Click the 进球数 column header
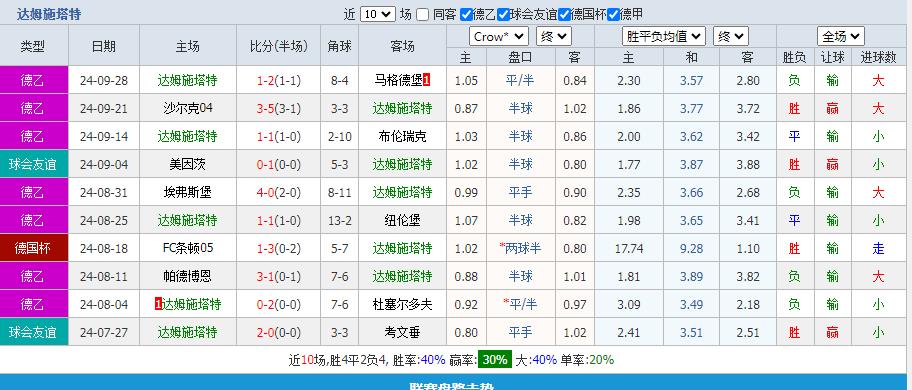Image resolution: width=912 pixels, height=390 pixels. [878, 57]
